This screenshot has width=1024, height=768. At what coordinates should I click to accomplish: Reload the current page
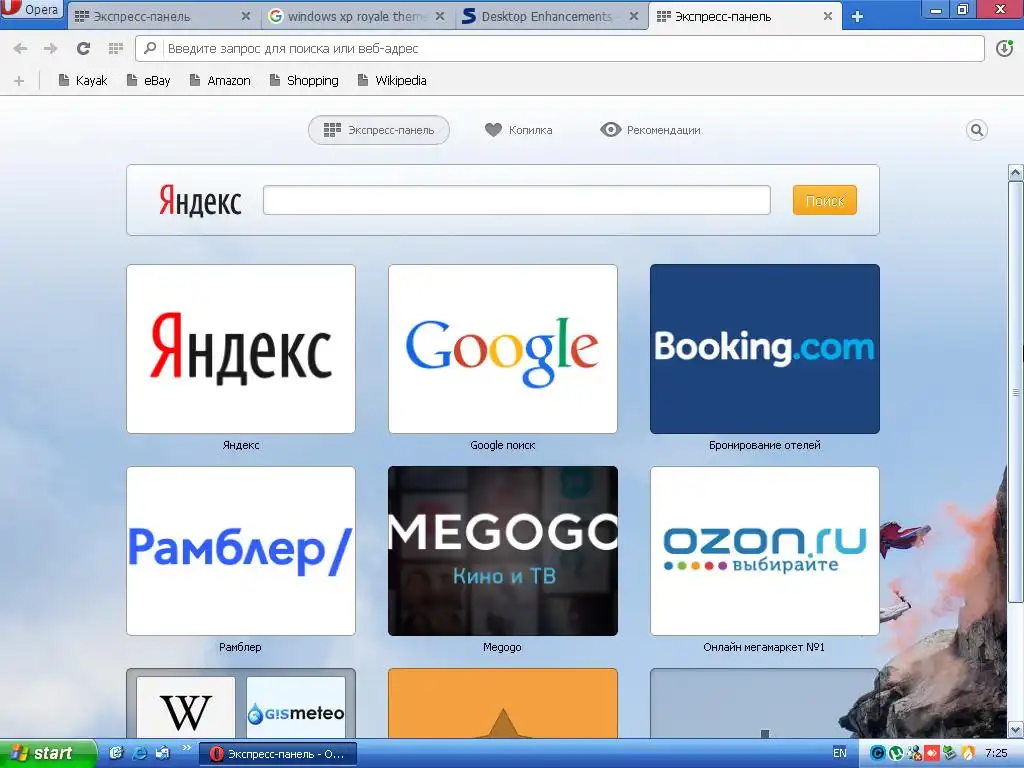click(84, 48)
